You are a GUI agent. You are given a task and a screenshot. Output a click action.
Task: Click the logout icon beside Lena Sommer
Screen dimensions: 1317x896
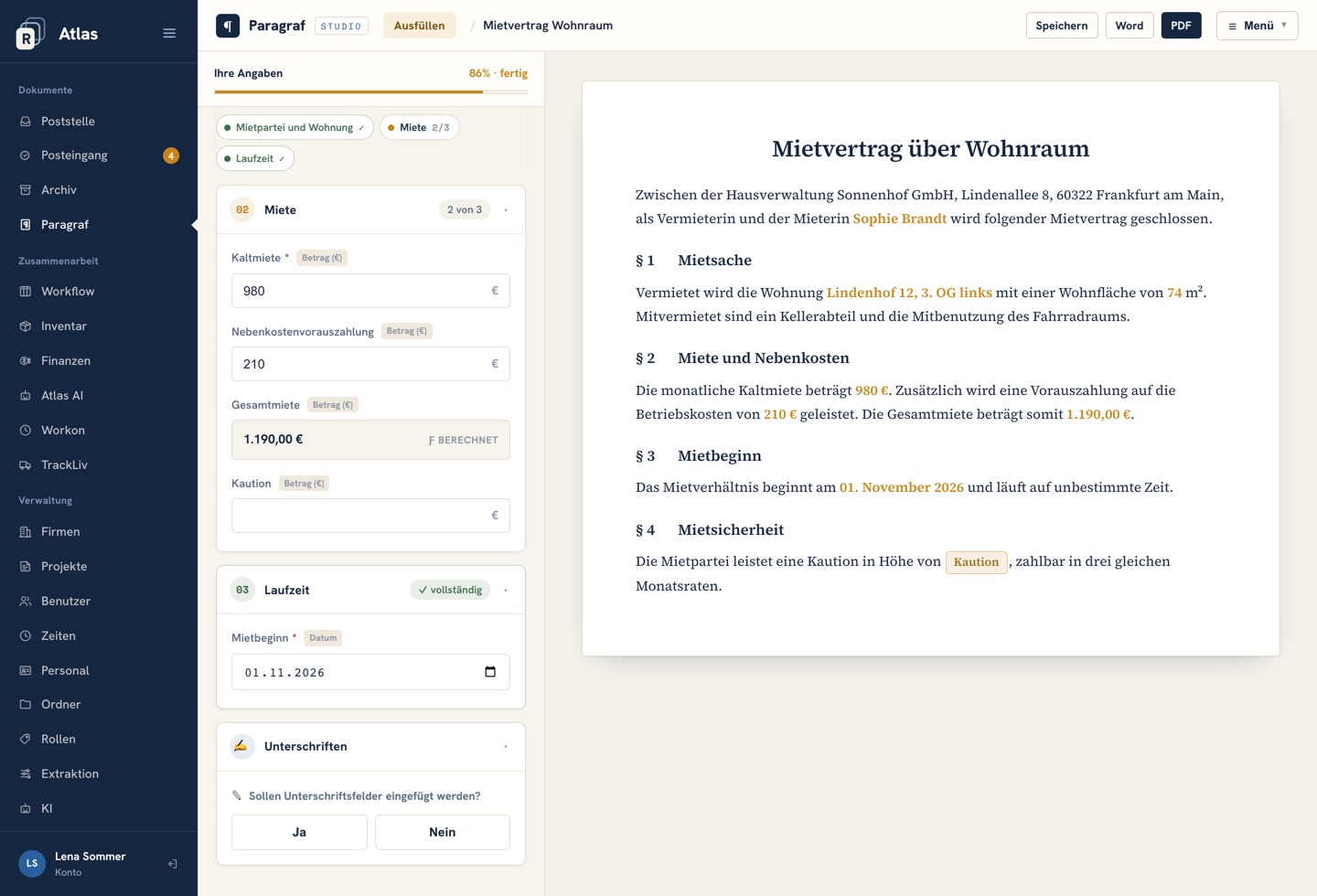[172, 864]
